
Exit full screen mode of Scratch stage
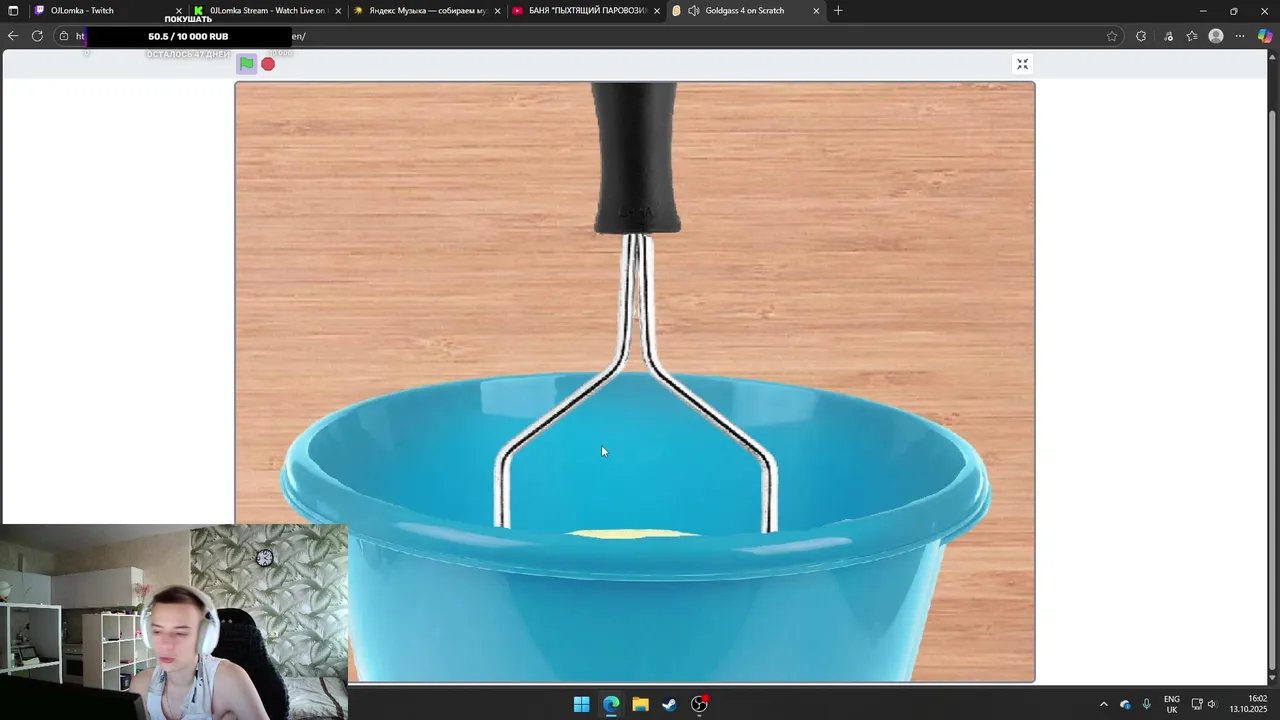(x=1022, y=64)
